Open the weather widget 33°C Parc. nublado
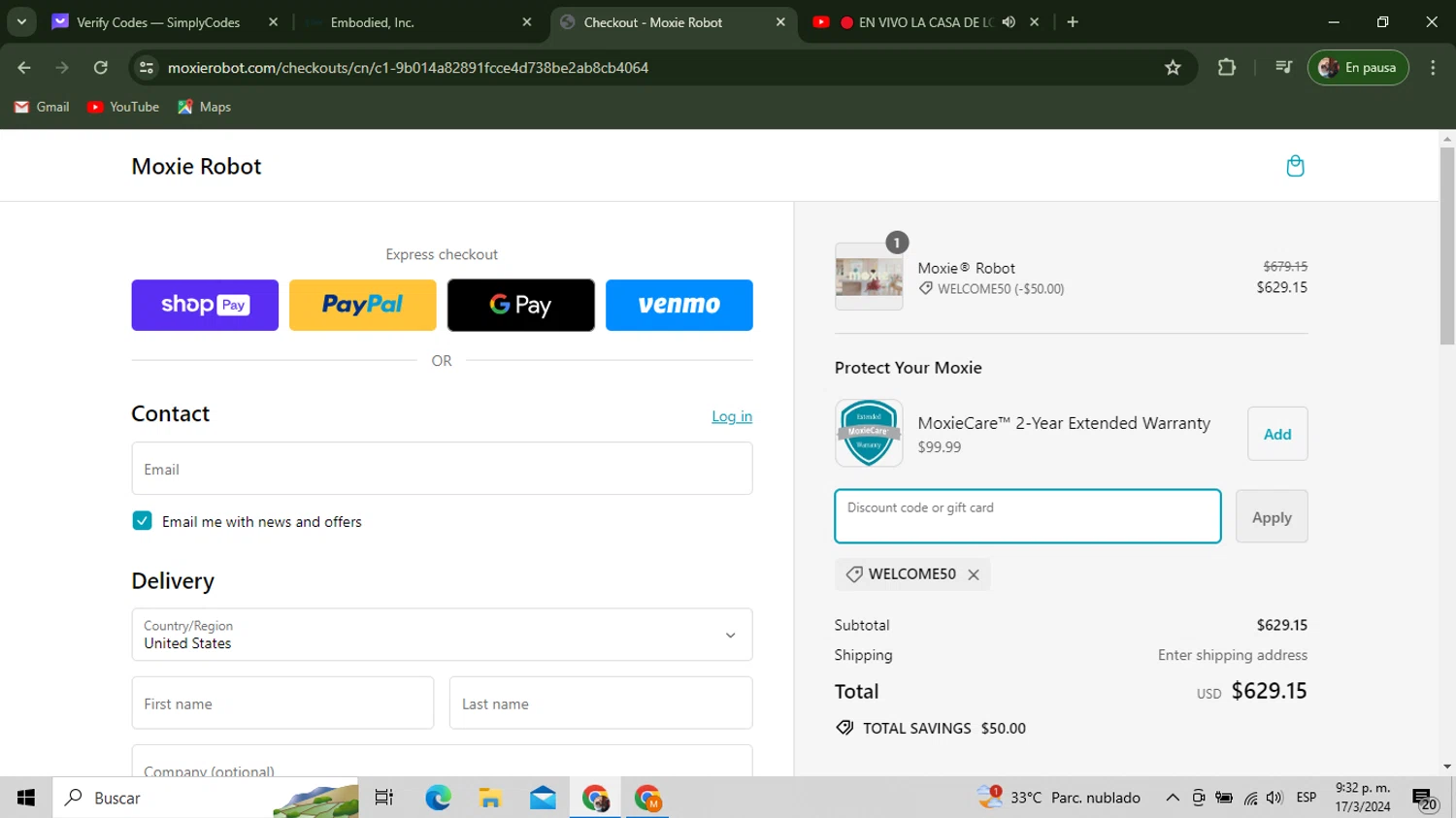This screenshot has width=1456, height=818. [x=1060, y=798]
